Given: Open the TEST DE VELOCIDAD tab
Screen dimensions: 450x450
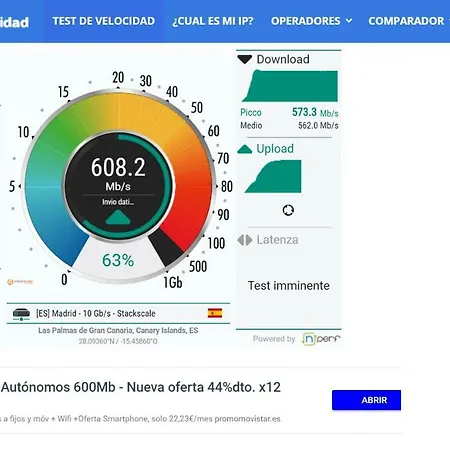Looking at the screenshot, I should (104, 21).
